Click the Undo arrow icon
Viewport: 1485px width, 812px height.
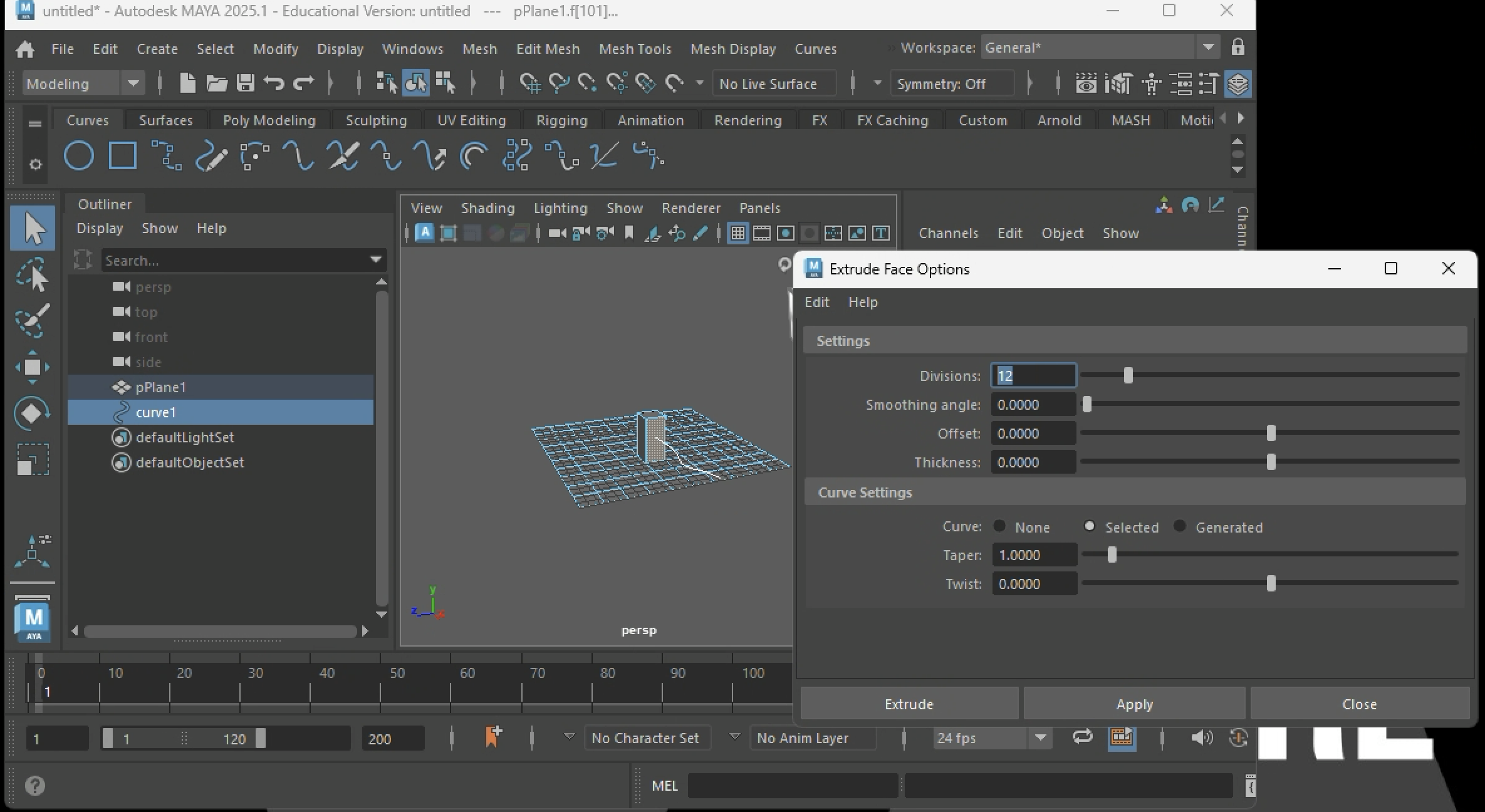274,83
